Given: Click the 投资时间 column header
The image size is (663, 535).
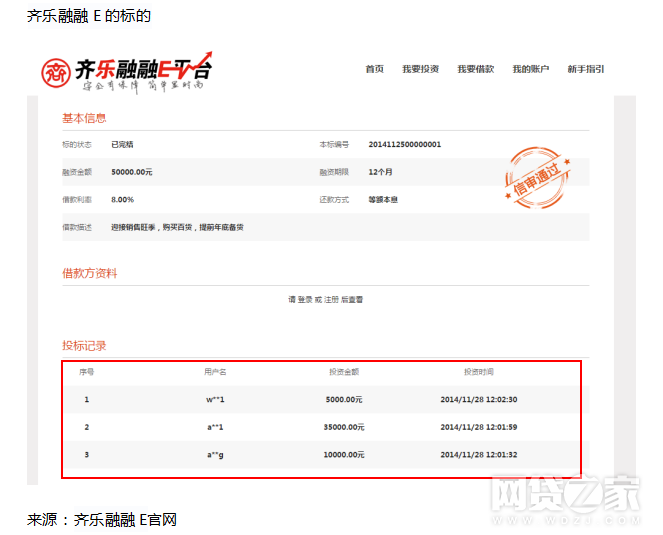Looking at the screenshot, I should coord(478,372).
